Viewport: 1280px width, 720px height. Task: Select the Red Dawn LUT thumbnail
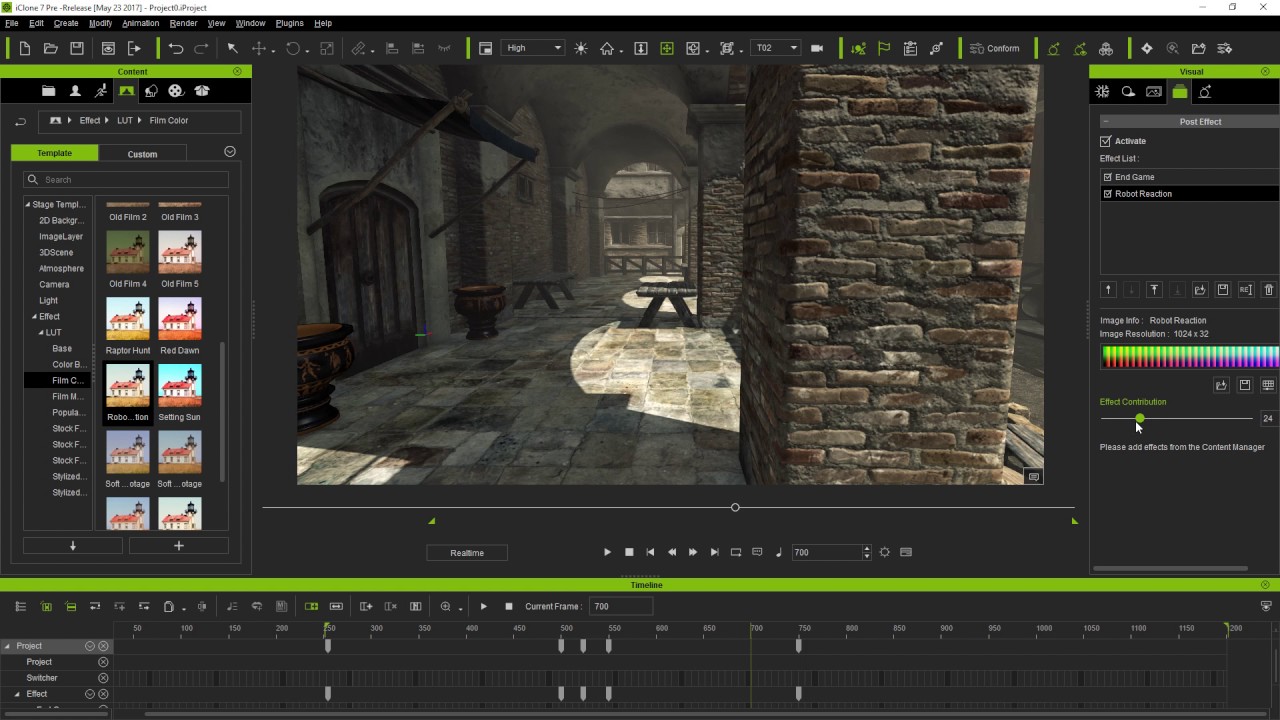click(179, 319)
